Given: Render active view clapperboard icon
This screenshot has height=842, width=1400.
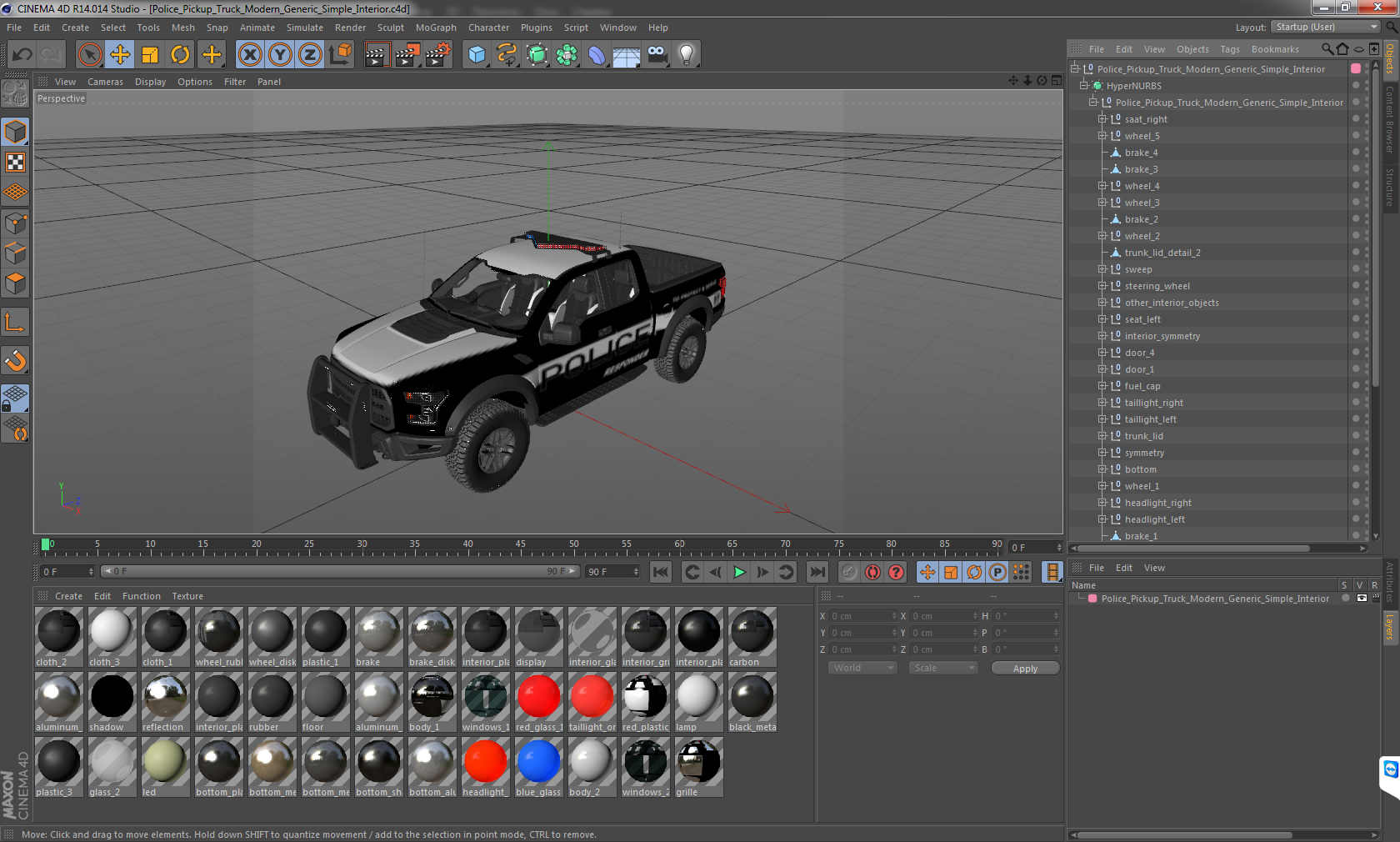Looking at the screenshot, I should 377,55.
